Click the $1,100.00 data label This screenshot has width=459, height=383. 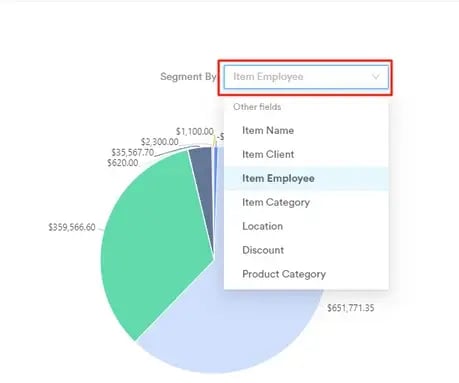195,132
